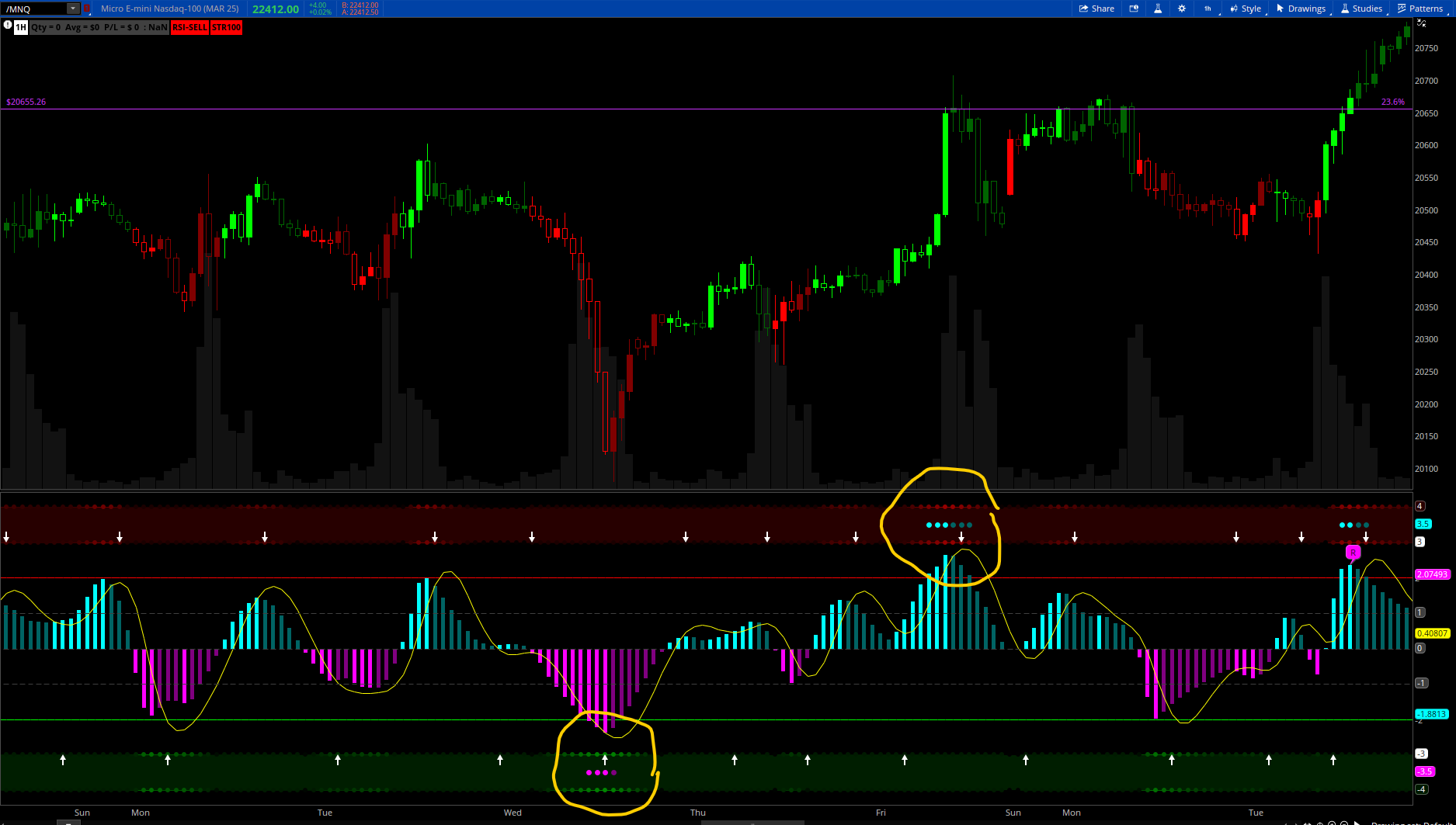Click the exclamation info icon at chart top-left
This screenshot has height=825, width=1456.
[7, 26]
